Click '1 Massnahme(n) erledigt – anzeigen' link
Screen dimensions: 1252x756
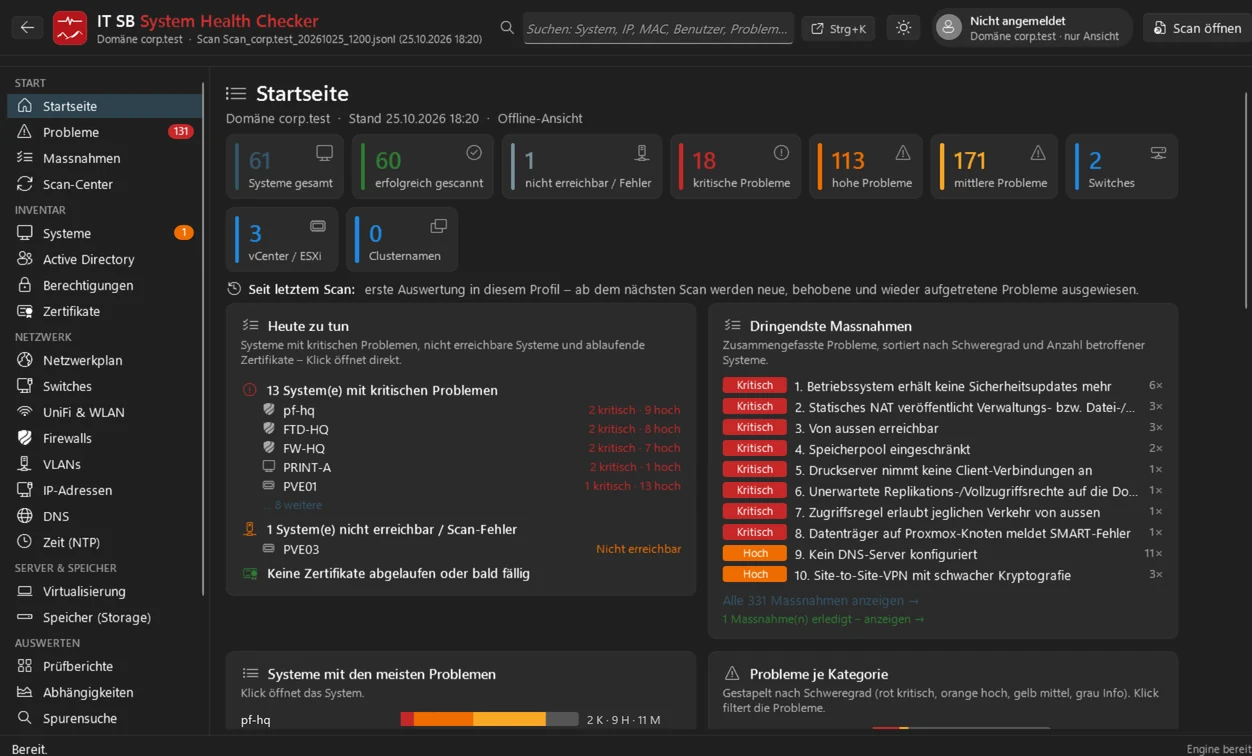823,619
